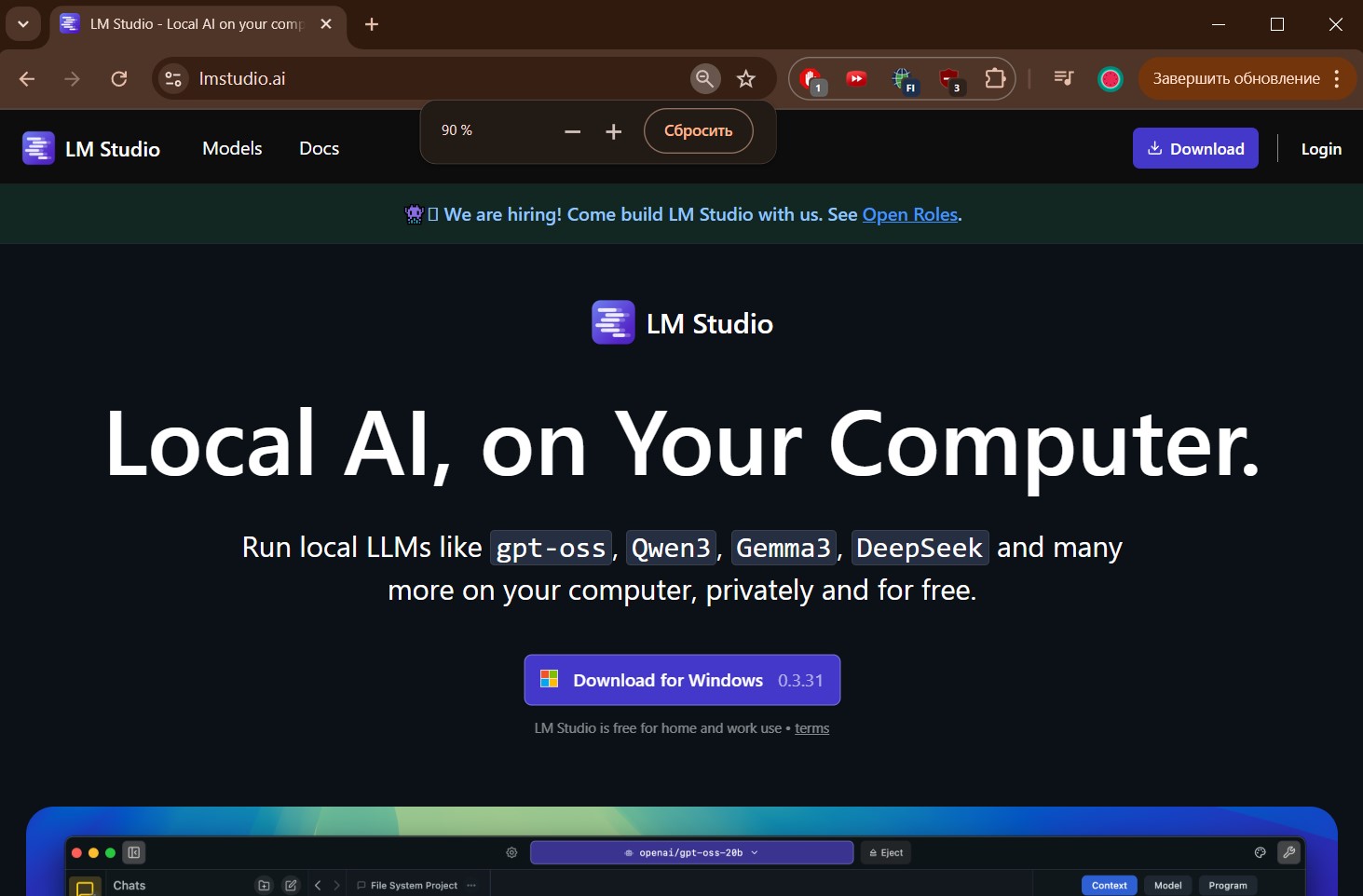Viewport: 1363px width, 896px height.
Task: Open the Docs navigation item
Action: (x=319, y=149)
